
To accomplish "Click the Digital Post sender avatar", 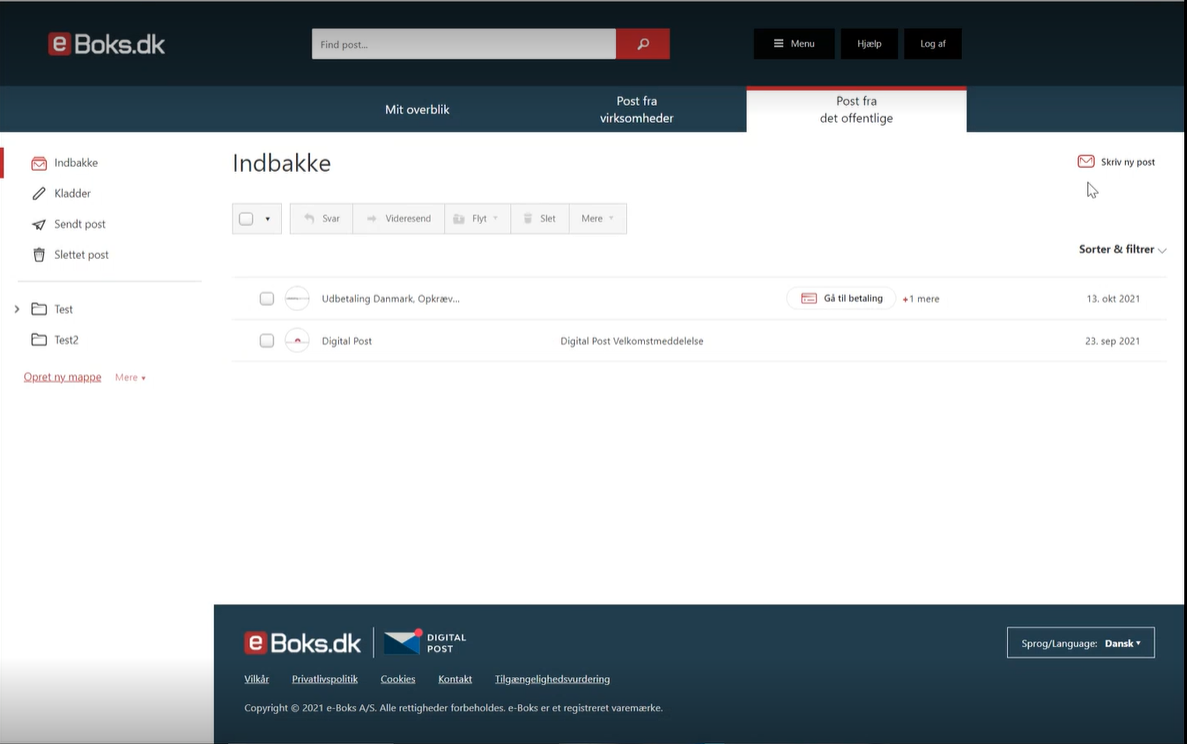I will 298,341.
